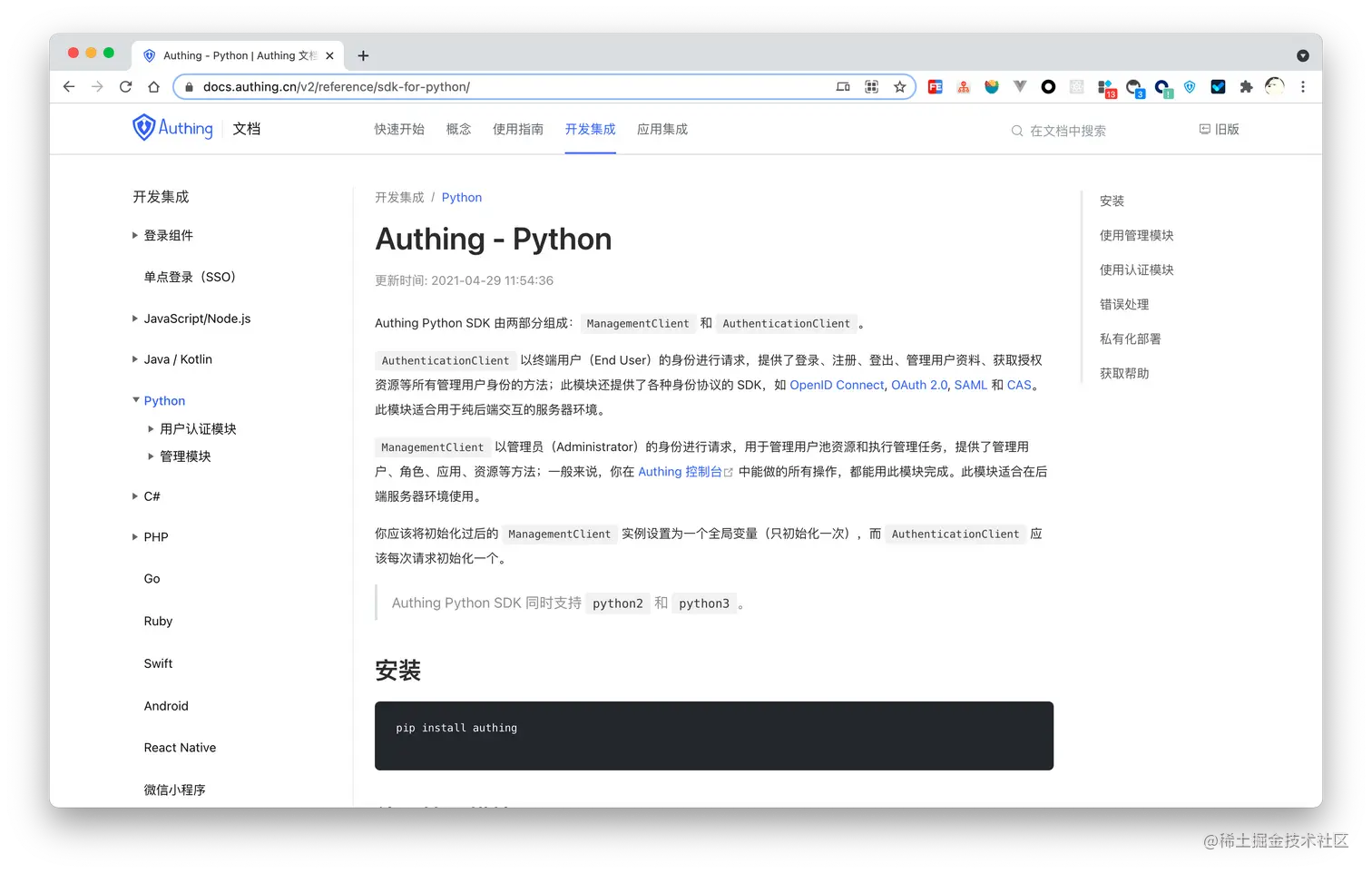Click the Authing logo in the header
This screenshot has height=873, width=1372.
[172, 128]
